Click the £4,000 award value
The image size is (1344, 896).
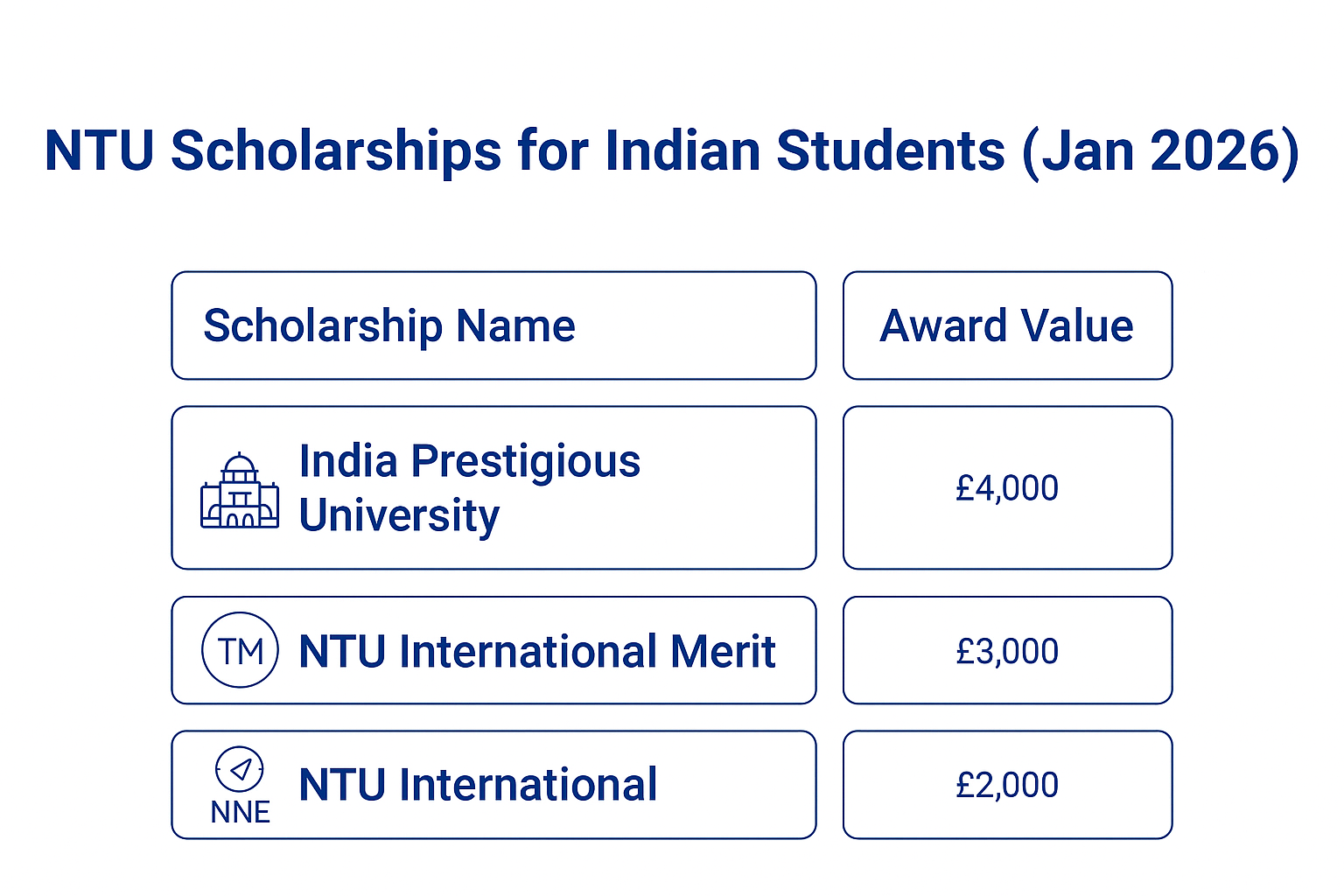1007,488
